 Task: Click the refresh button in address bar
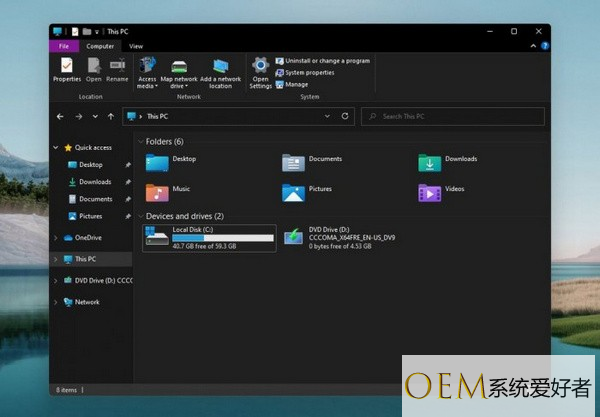point(345,116)
